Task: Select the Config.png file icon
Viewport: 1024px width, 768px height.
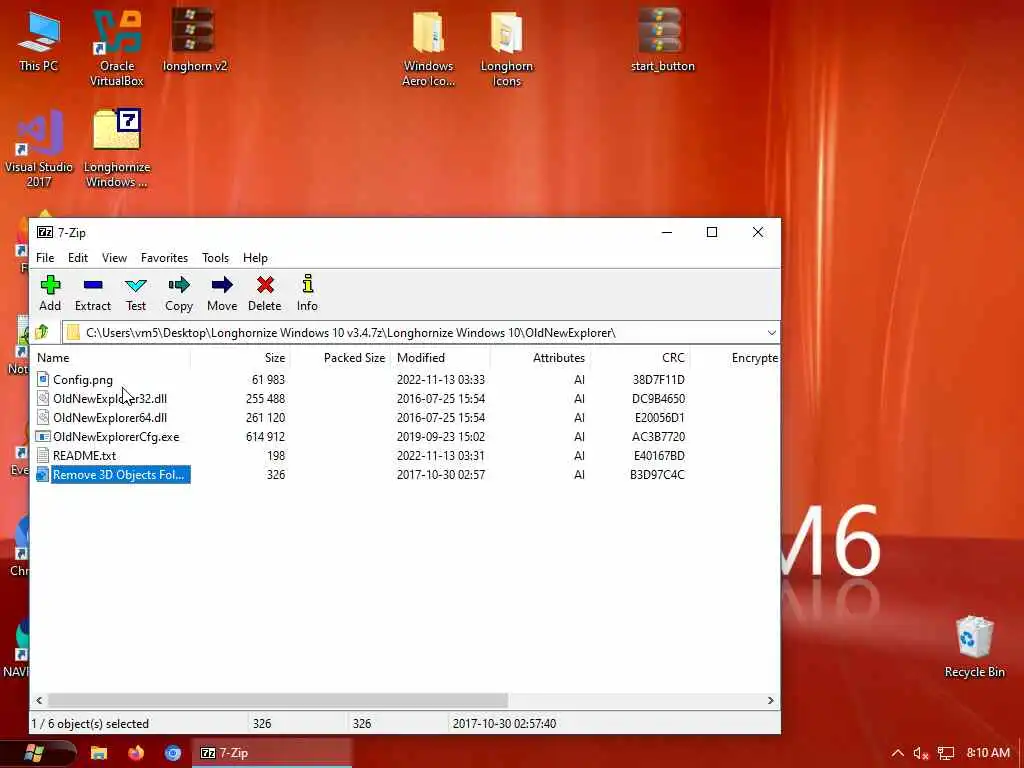Action: pos(43,379)
